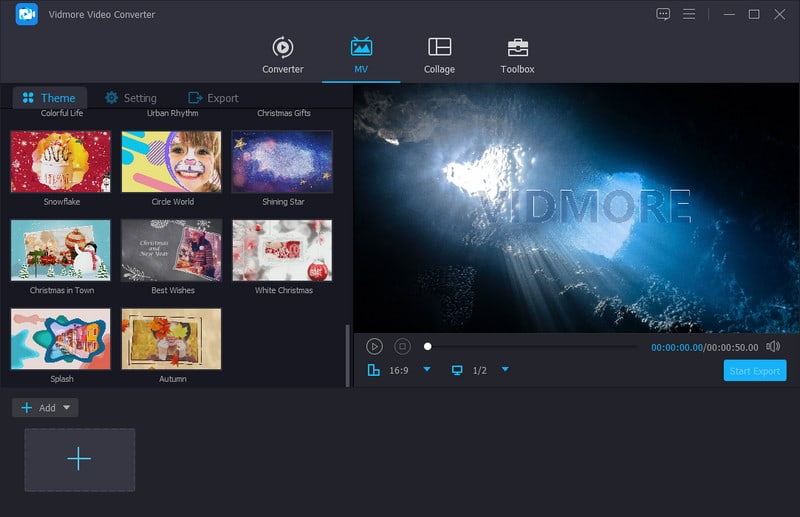The width and height of the screenshot is (800, 517).
Task: Click the Start Export button
Action: (x=755, y=371)
